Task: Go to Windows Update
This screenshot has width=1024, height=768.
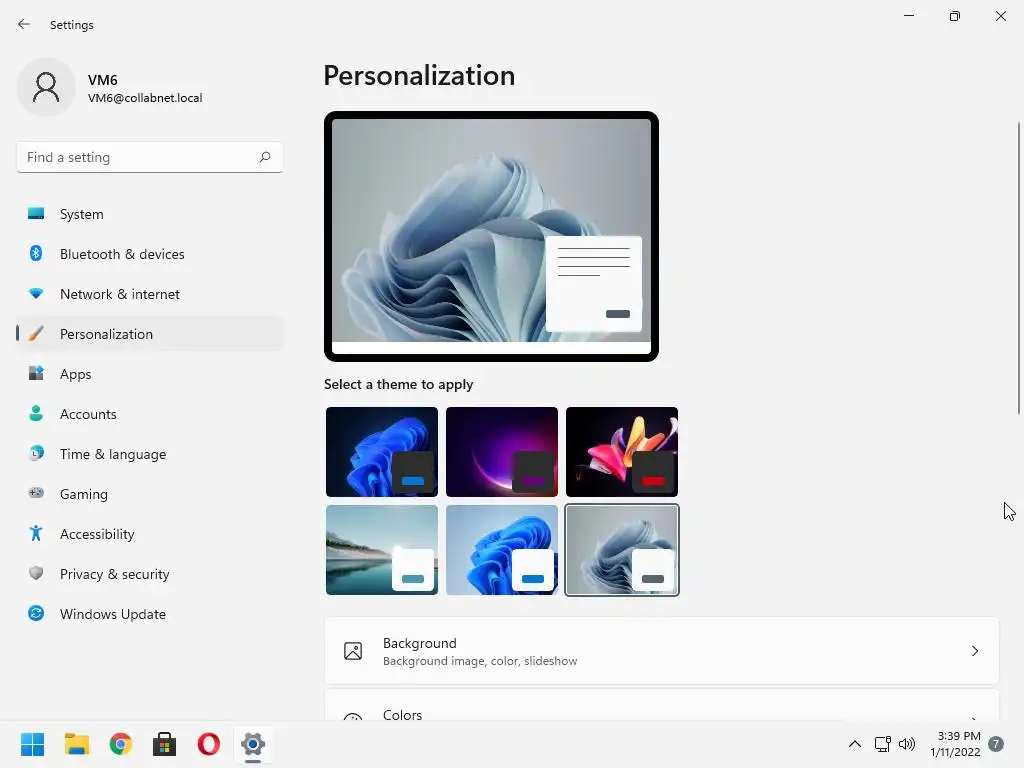Action: pyautogui.click(x=150, y=613)
